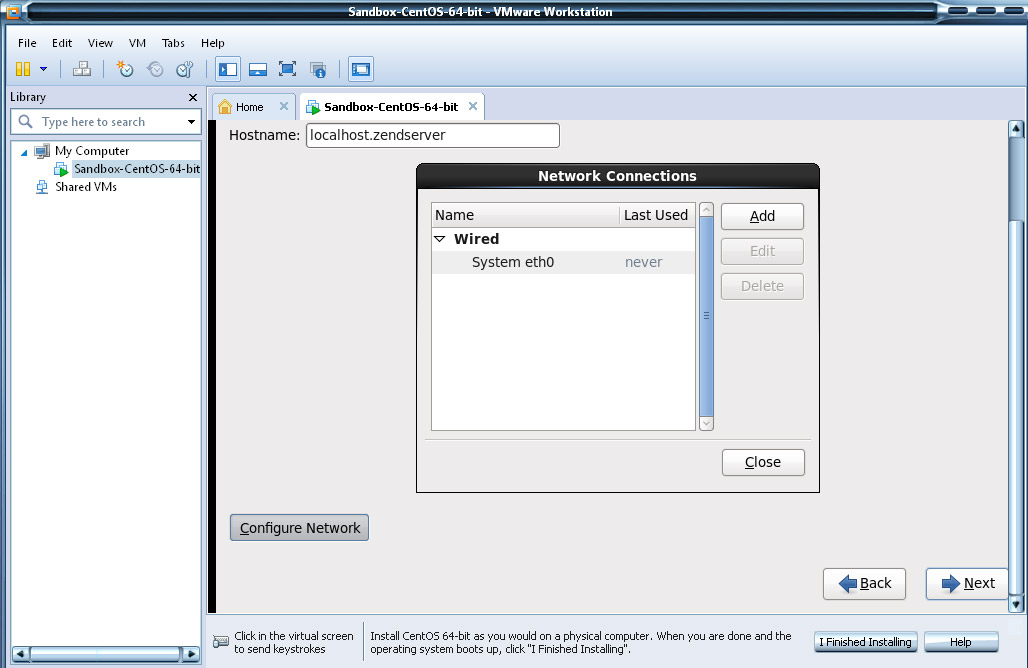Click I Finished Installing button

[865, 642]
